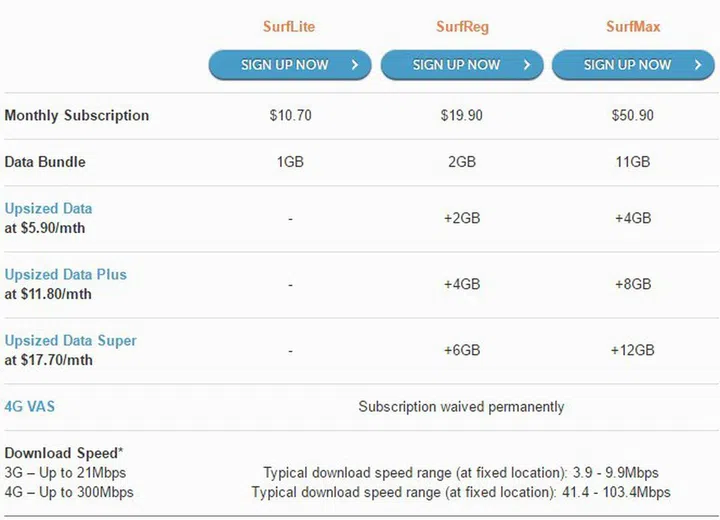Click the +12GB Upsized Data Super value
Screen dimensions: 720x520
point(632,350)
